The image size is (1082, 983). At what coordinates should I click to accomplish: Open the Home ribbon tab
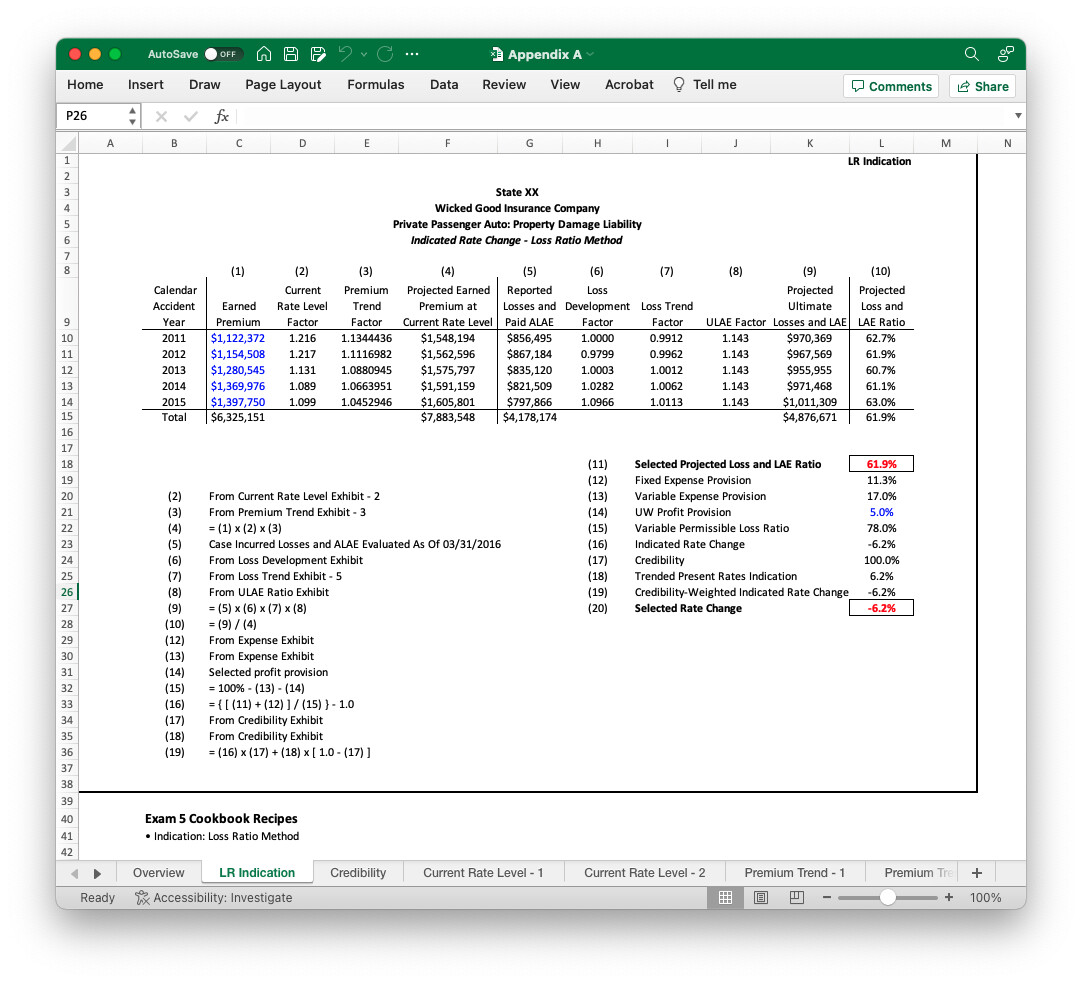point(85,85)
